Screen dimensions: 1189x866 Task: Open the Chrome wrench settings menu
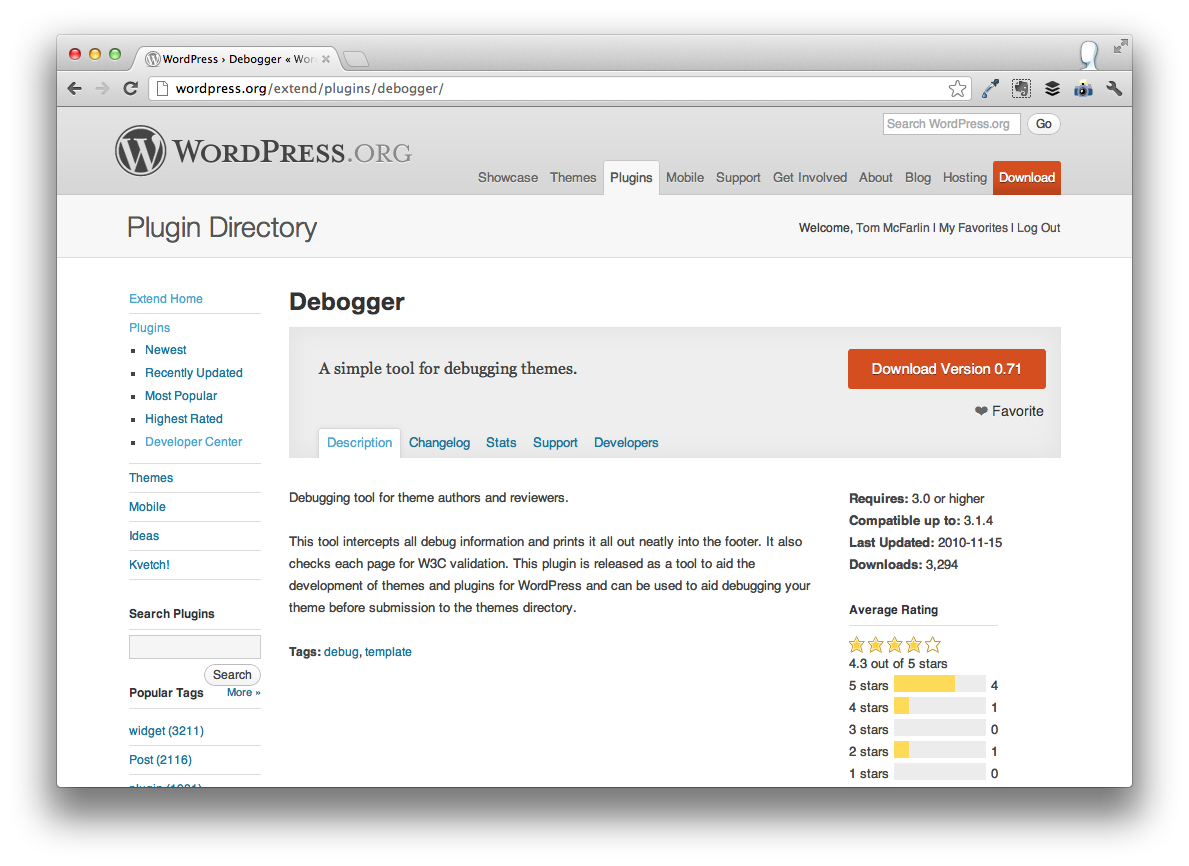coord(1114,89)
